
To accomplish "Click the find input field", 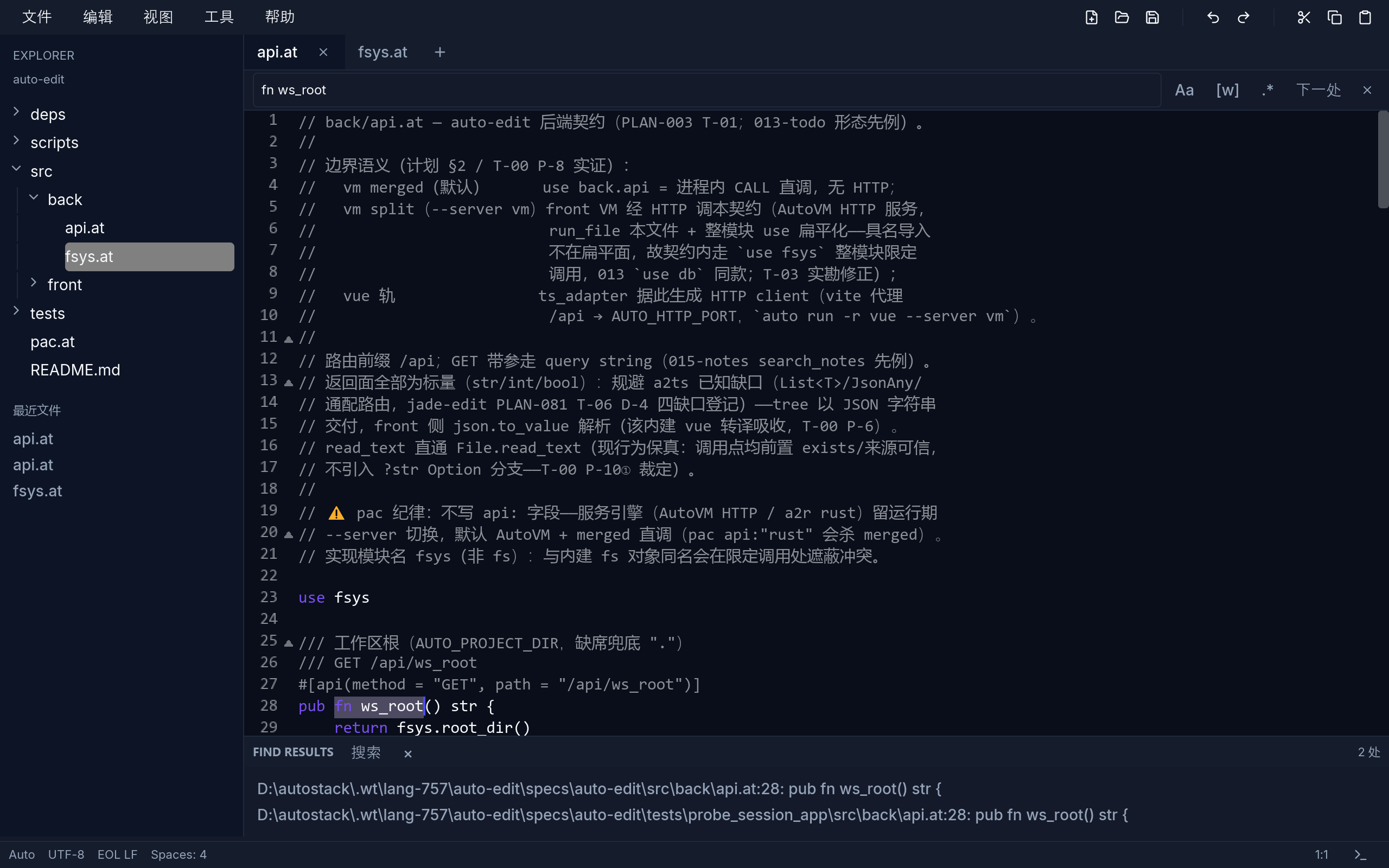I will point(706,90).
